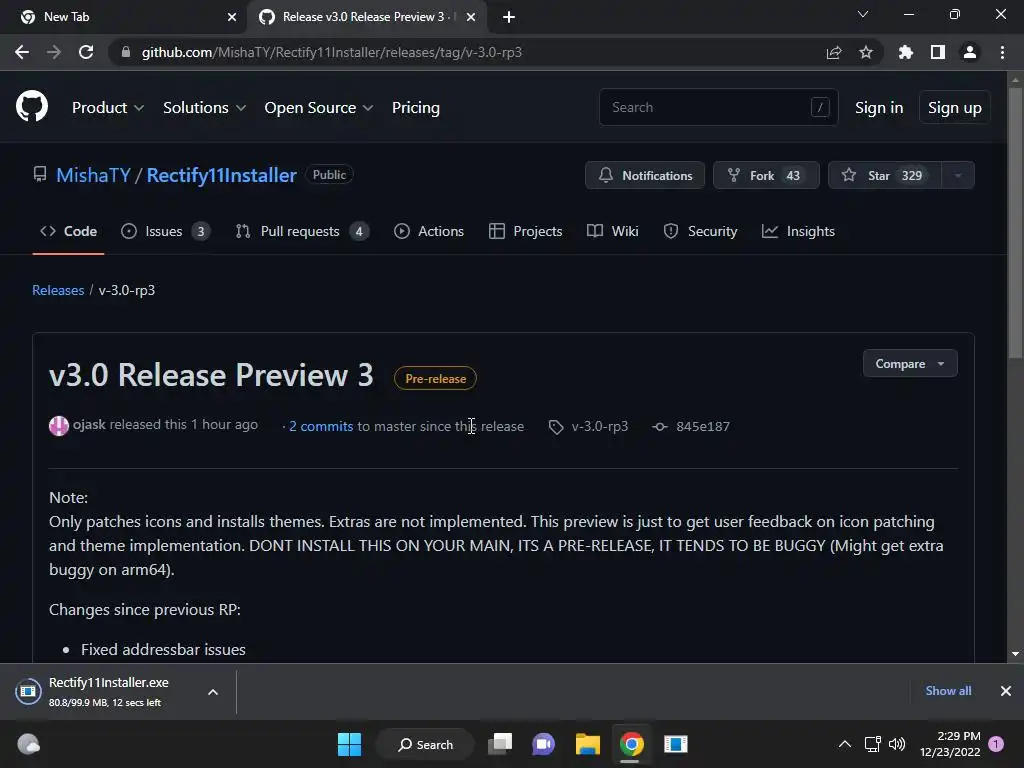Close the New Tab tab
Screen dimensions: 1024x768
(x=231, y=17)
